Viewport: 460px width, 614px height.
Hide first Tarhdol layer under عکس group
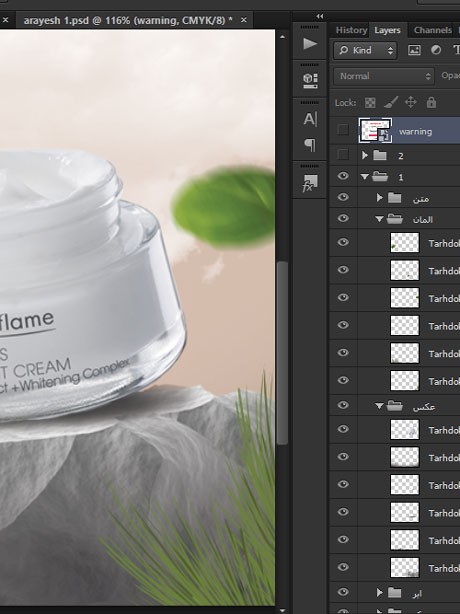[343, 429]
